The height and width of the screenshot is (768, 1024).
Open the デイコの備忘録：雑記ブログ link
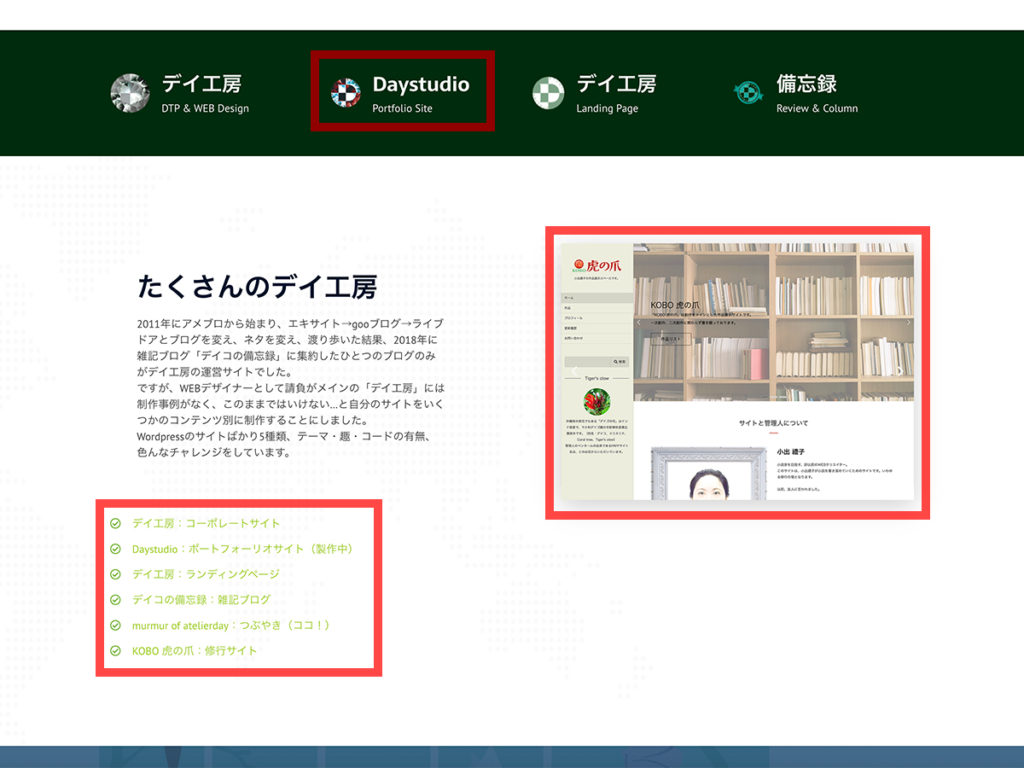(x=201, y=600)
